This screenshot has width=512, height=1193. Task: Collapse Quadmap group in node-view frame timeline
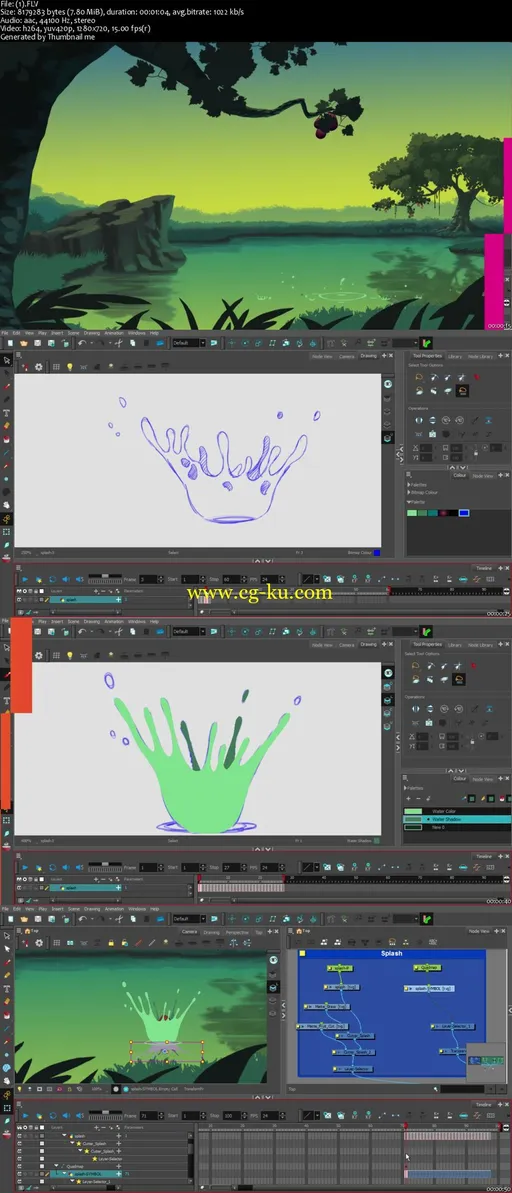58,1166
